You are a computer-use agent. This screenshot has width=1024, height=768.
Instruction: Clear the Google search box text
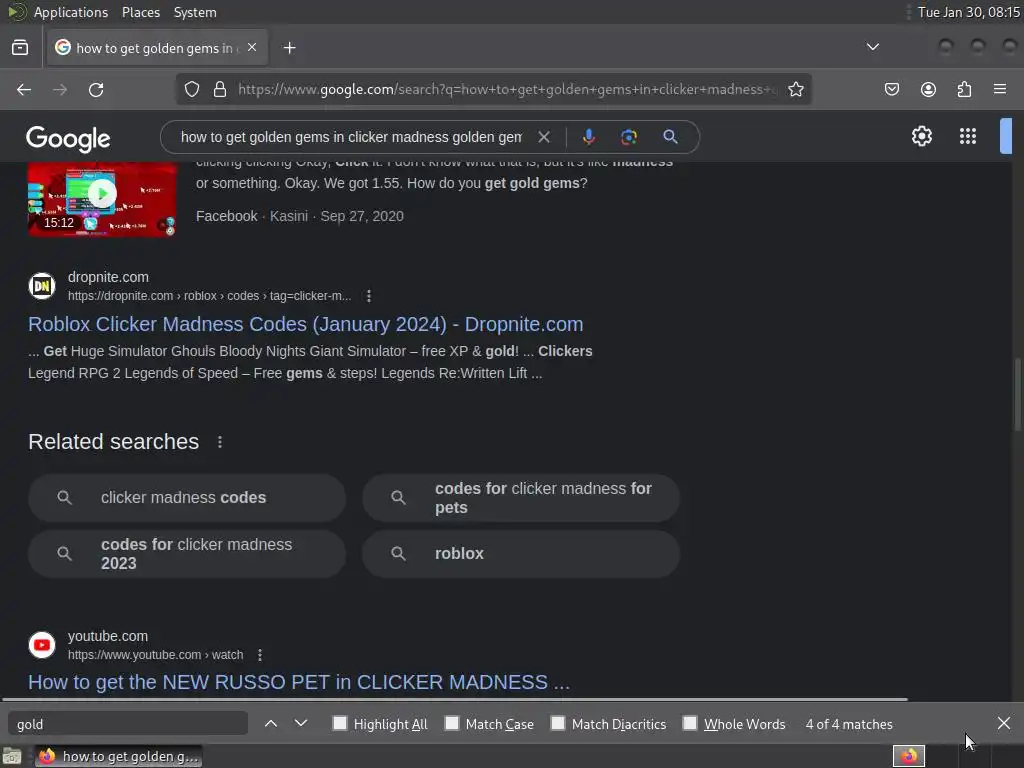(x=543, y=137)
